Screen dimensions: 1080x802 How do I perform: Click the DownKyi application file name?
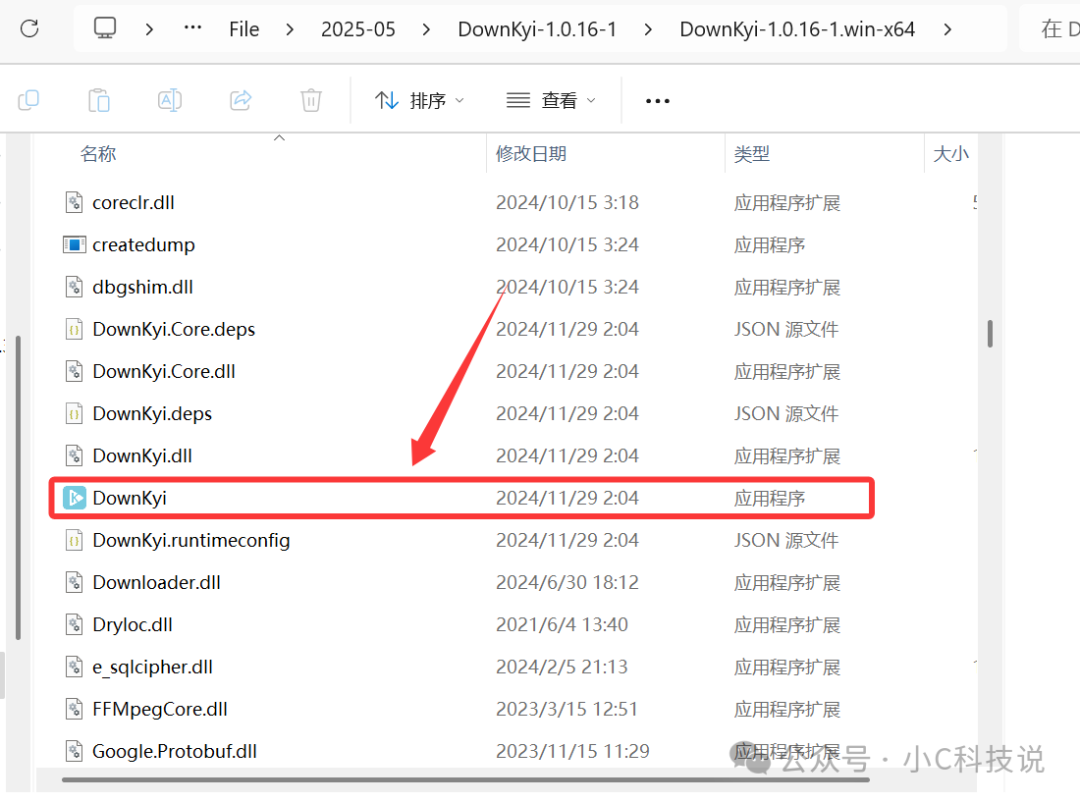(129, 497)
